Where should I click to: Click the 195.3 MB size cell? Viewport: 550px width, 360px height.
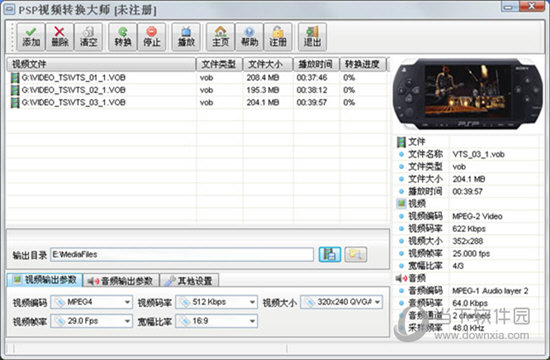[x=263, y=90]
